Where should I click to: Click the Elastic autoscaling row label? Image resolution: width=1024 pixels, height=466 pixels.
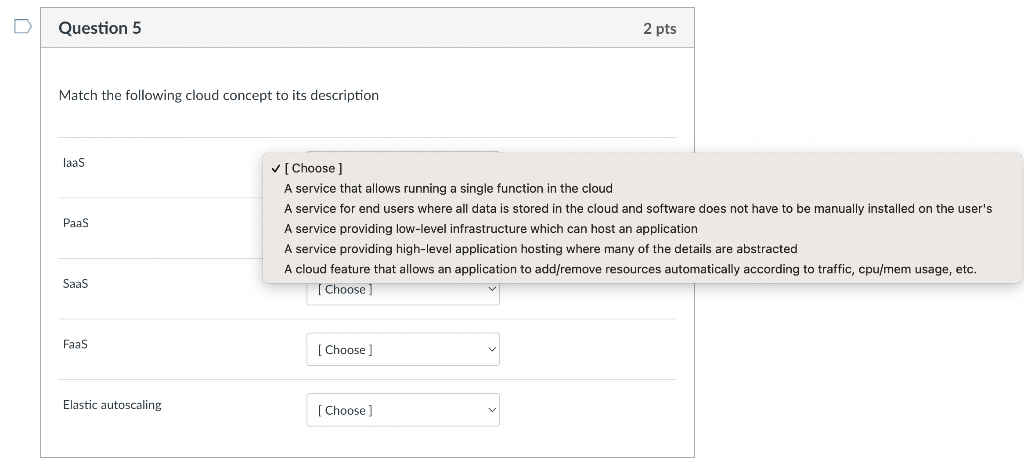tap(112, 405)
